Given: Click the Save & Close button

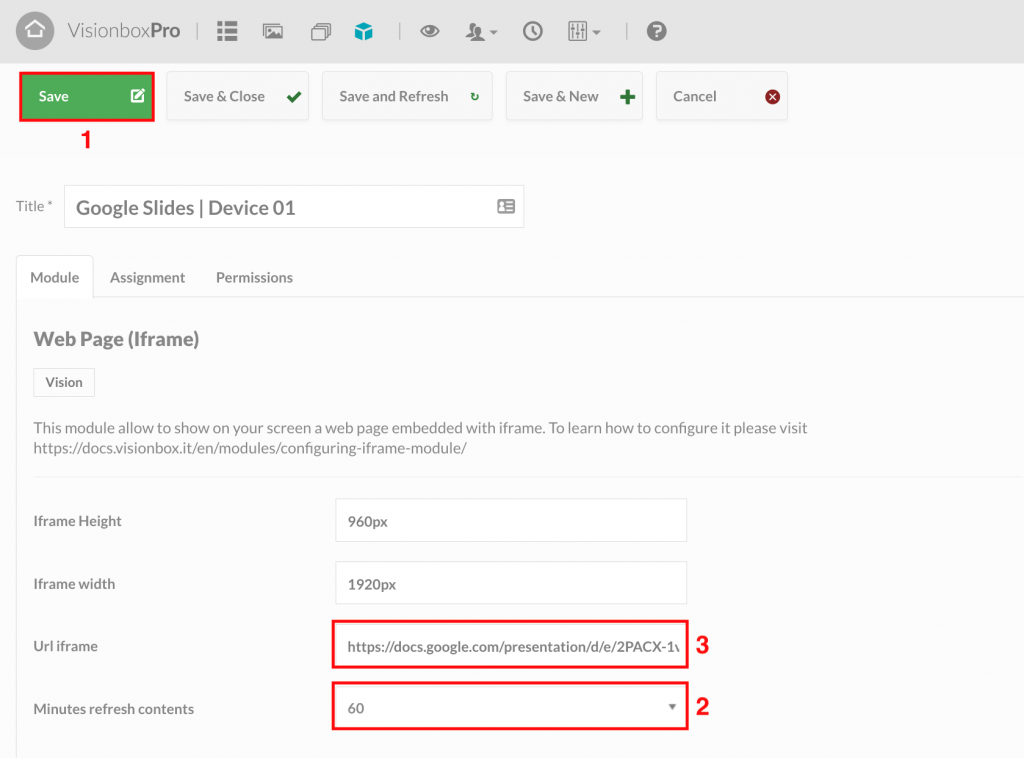Looking at the screenshot, I should [x=238, y=97].
